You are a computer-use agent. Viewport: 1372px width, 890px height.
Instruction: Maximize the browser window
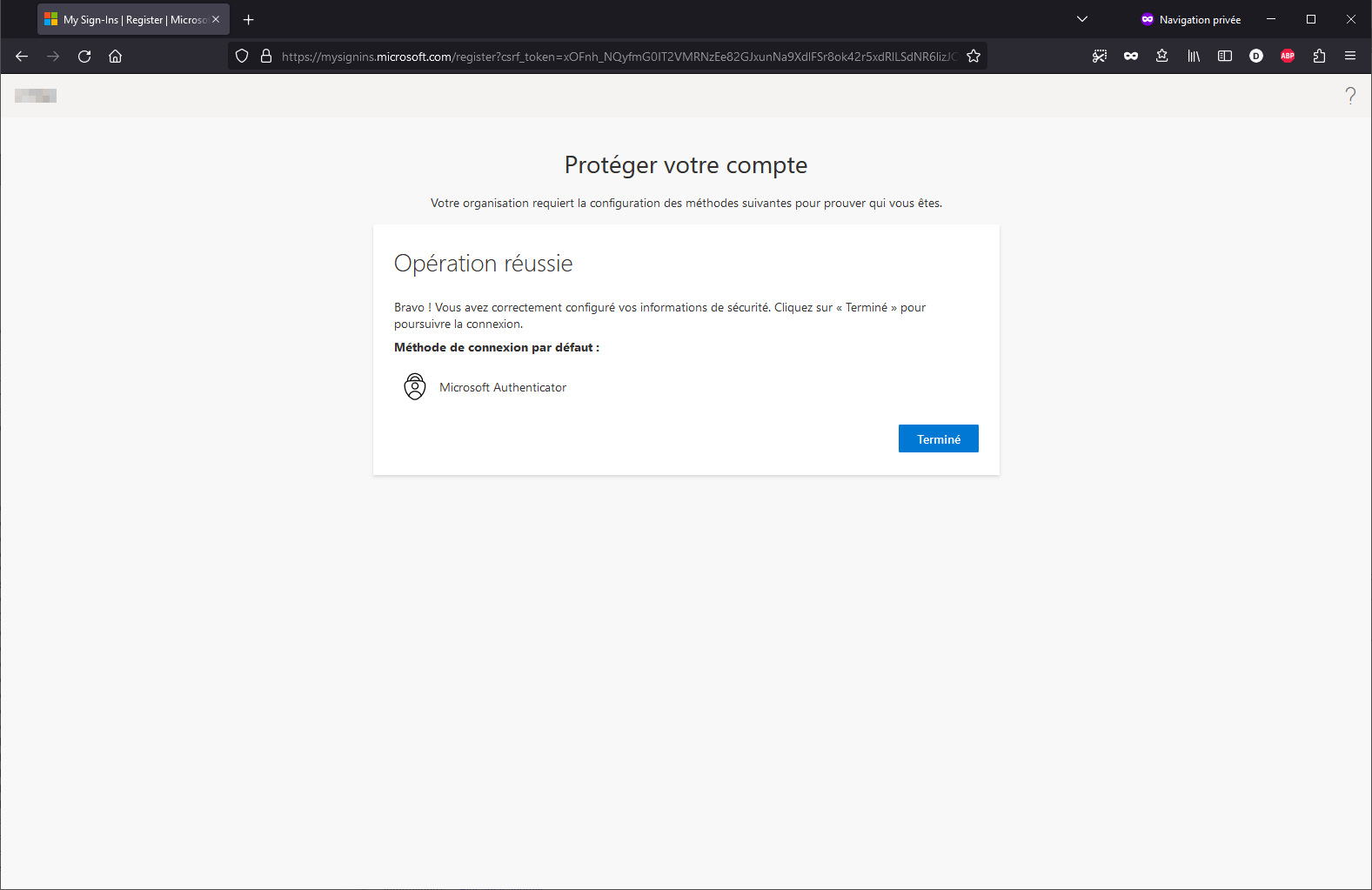pos(1311,19)
